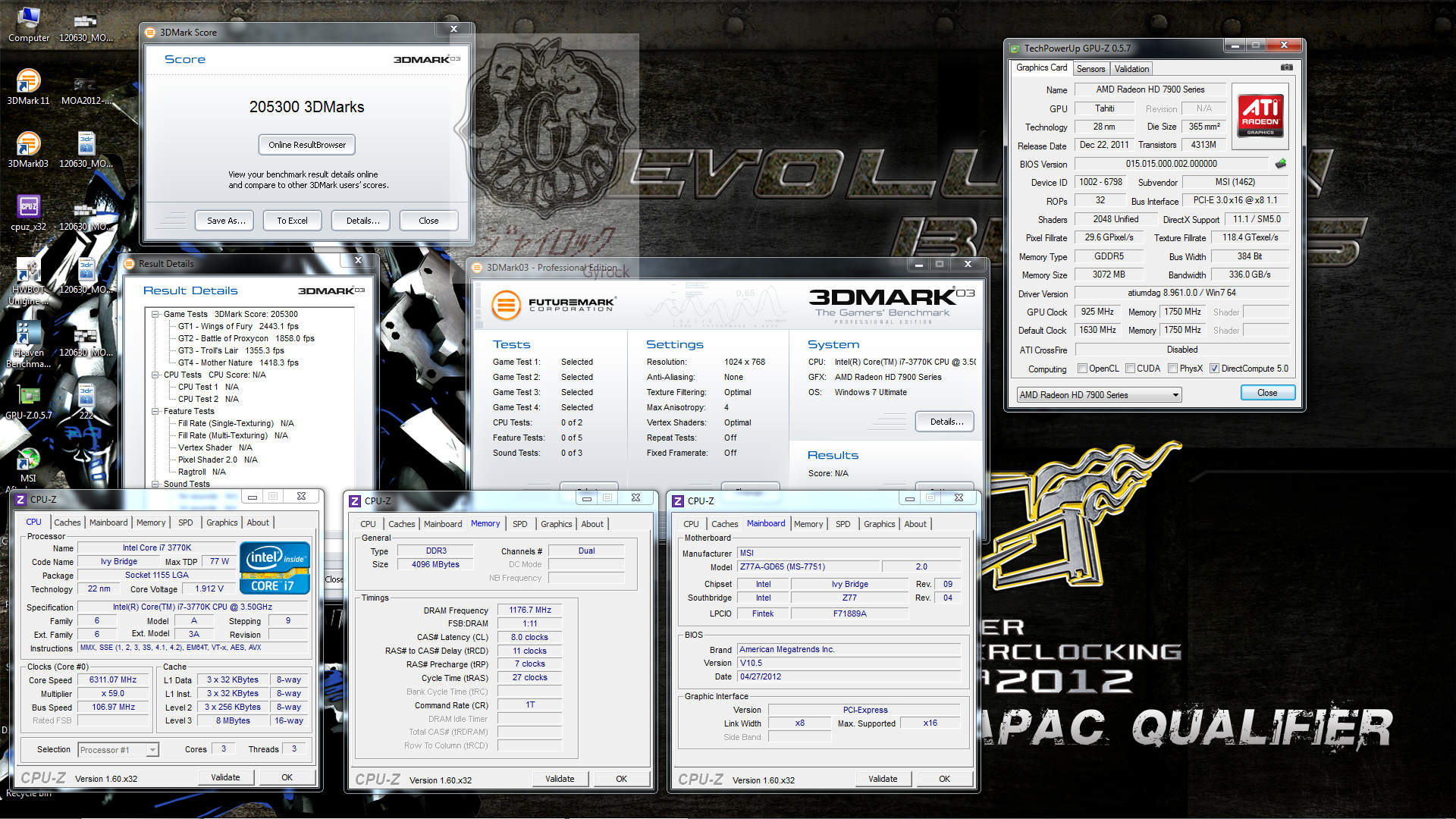
Task: Click the mainboard model Z77A-GD65 (MS-7751) field
Action: point(808,567)
